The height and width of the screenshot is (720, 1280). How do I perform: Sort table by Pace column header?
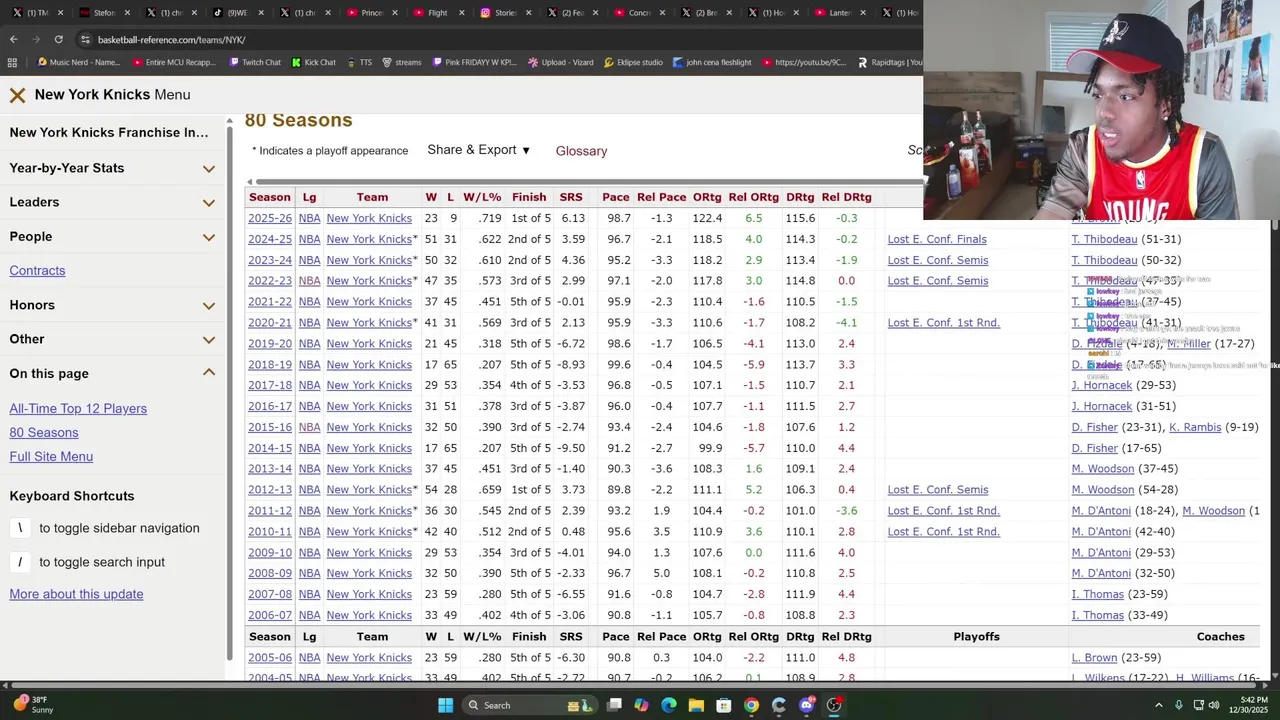pyautogui.click(x=616, y=197)
